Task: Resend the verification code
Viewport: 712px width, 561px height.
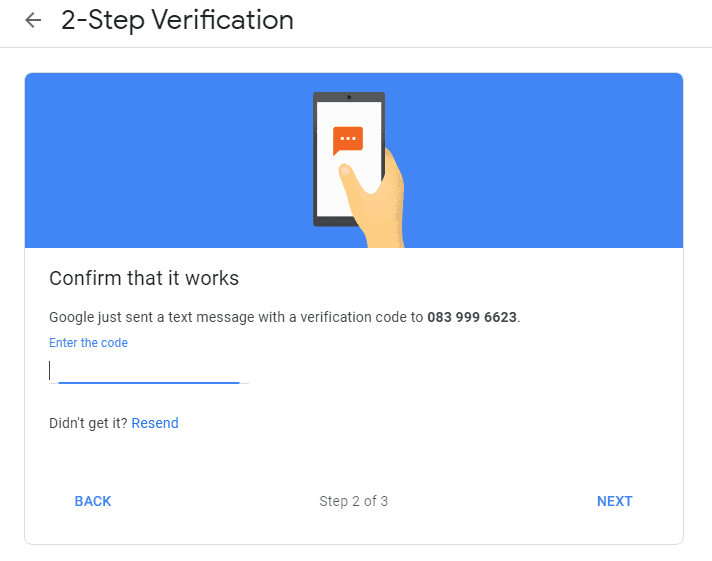Action: [x=155, y=423]
